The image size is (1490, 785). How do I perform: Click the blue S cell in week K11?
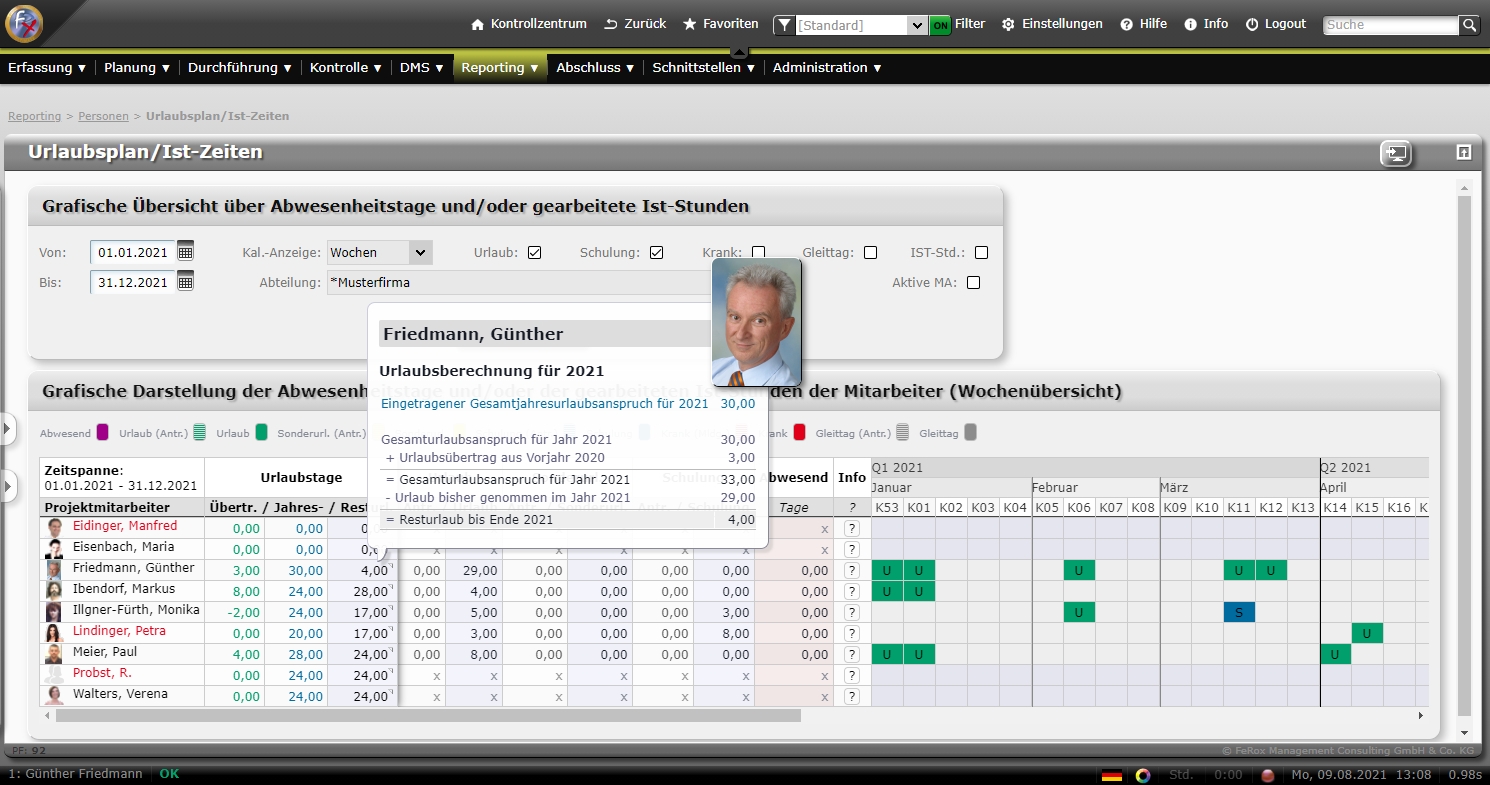[1239, 612]
